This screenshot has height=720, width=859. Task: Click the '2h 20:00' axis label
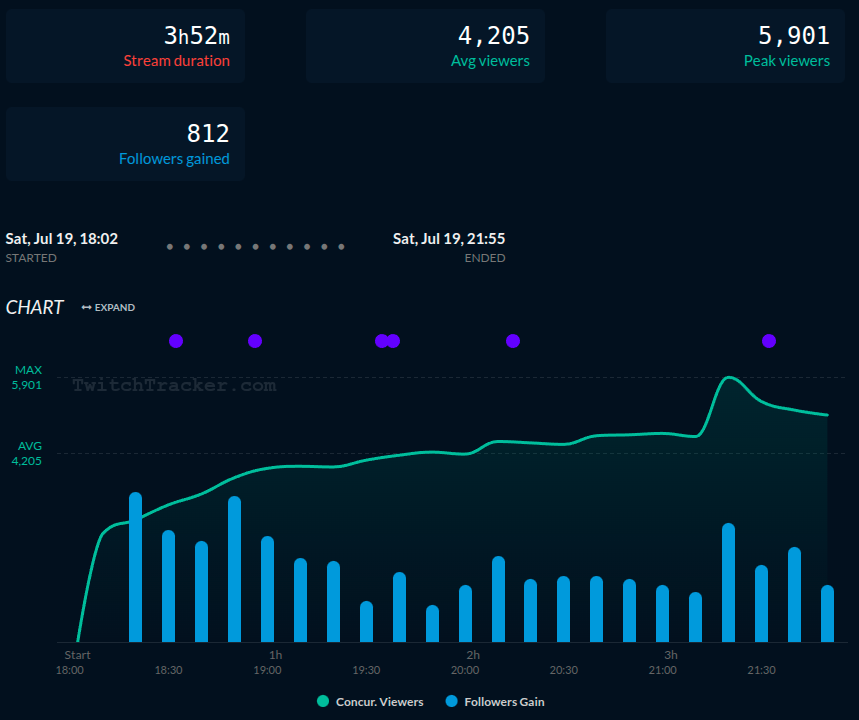(x=465, y=662)
